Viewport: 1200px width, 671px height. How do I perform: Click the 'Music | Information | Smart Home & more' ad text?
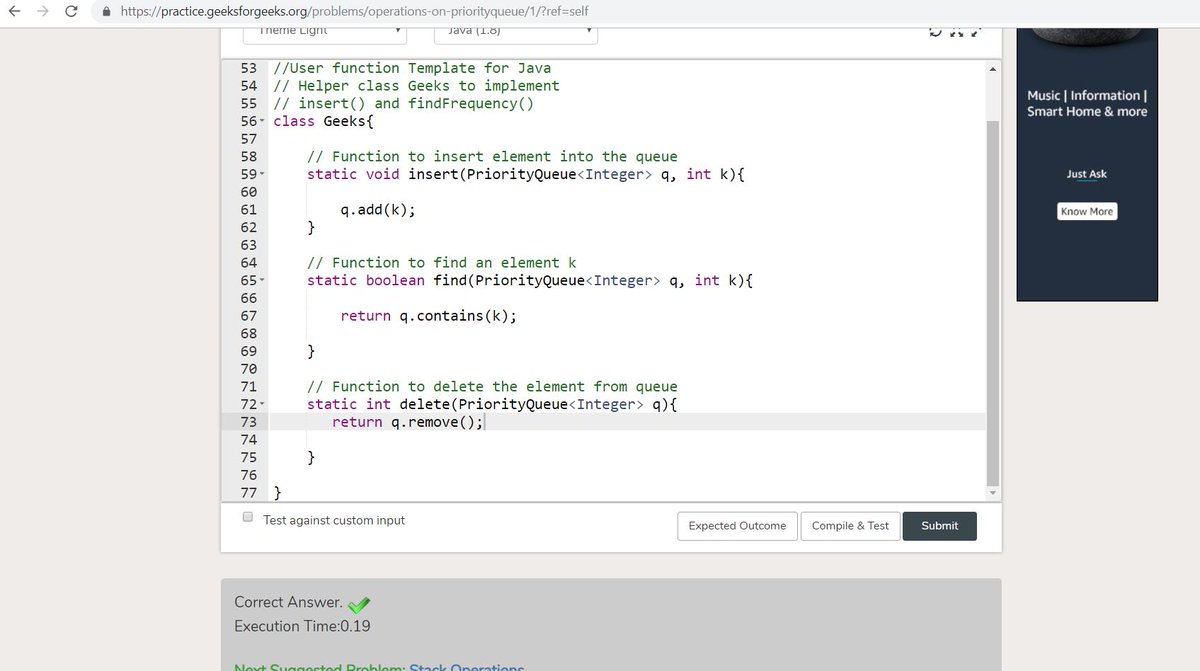1087,103
